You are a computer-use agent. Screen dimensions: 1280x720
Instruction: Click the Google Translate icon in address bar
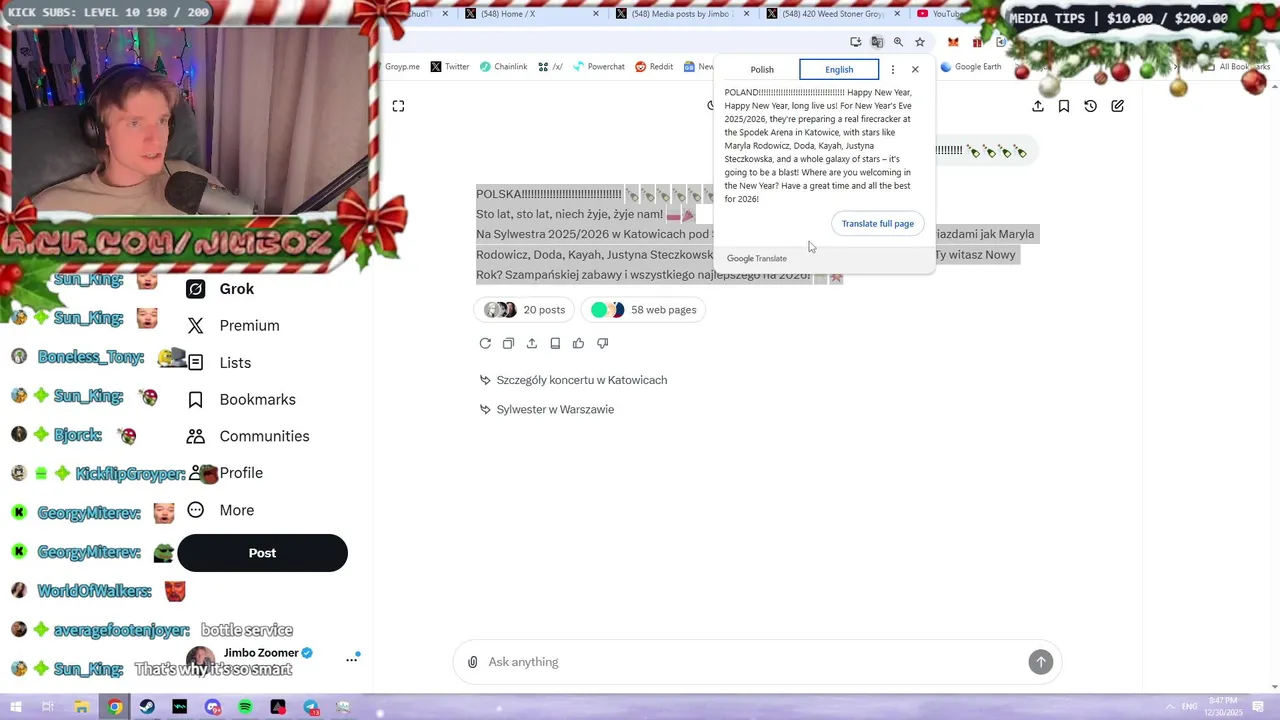click(x=877, y=42)
